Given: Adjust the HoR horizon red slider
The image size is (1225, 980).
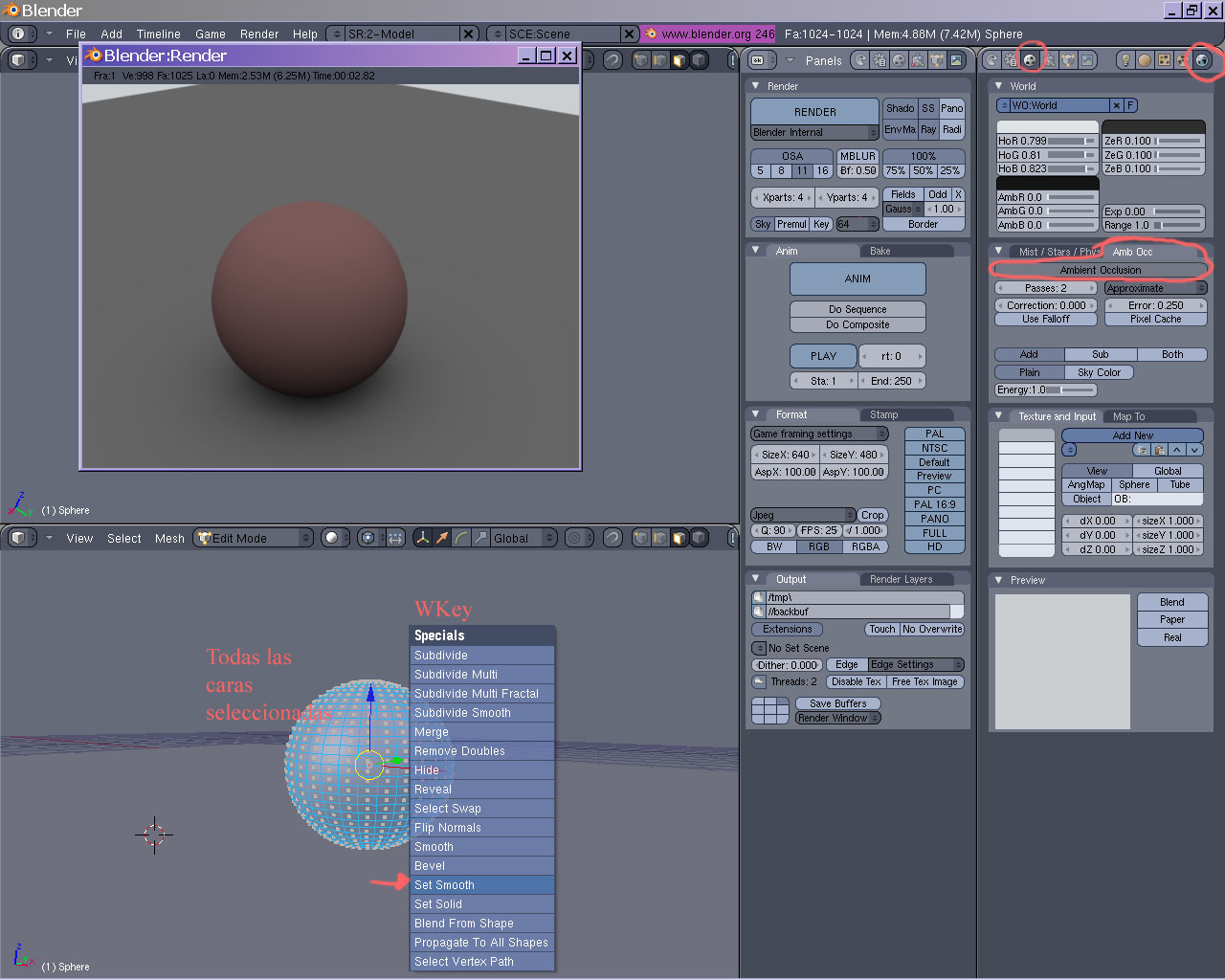Looking at the screenshot, I should [1047, 141].
